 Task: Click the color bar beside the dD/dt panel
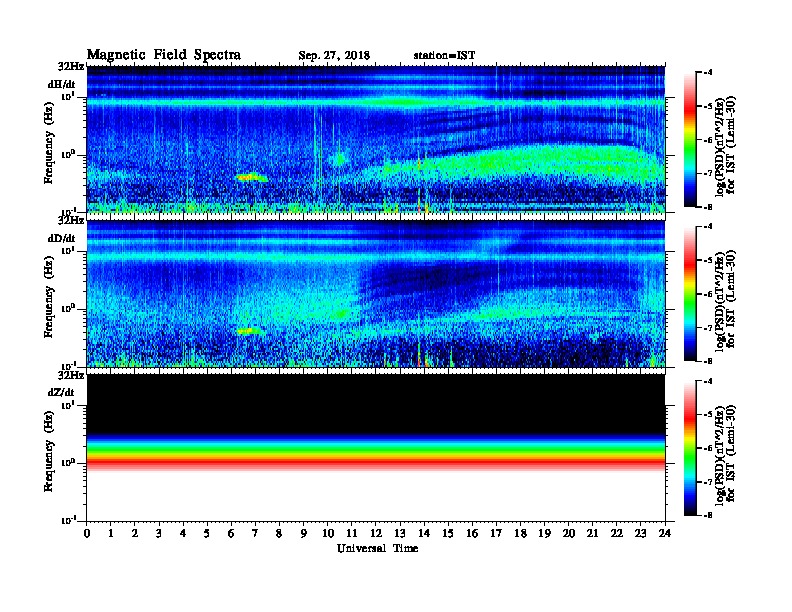(690, 294)
